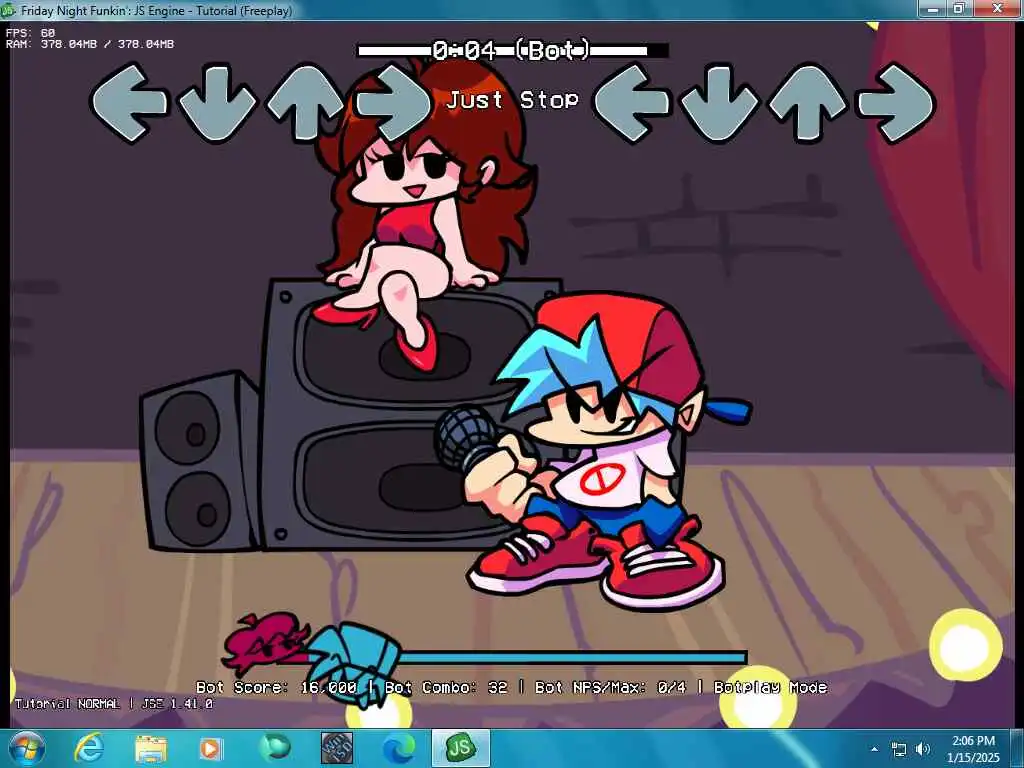Image resolution: width=1024 pixels, height=768 pixels.
Task: Click the opponent's right arrow receptor
Action: tap(394, 103)
